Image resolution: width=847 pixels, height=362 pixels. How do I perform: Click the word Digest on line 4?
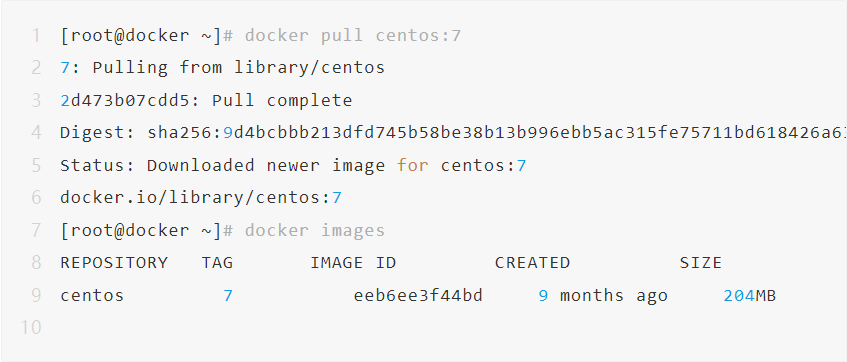pos(92,133)
